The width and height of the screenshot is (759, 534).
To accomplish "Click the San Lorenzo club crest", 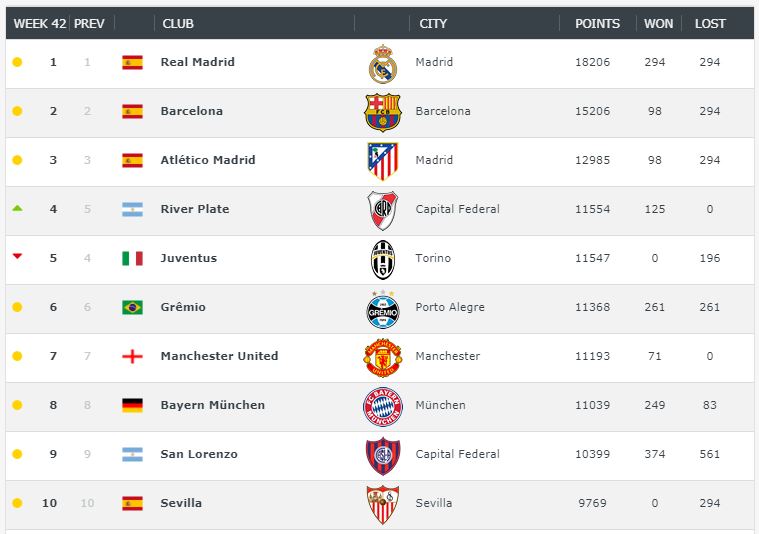I will point(383,455).
